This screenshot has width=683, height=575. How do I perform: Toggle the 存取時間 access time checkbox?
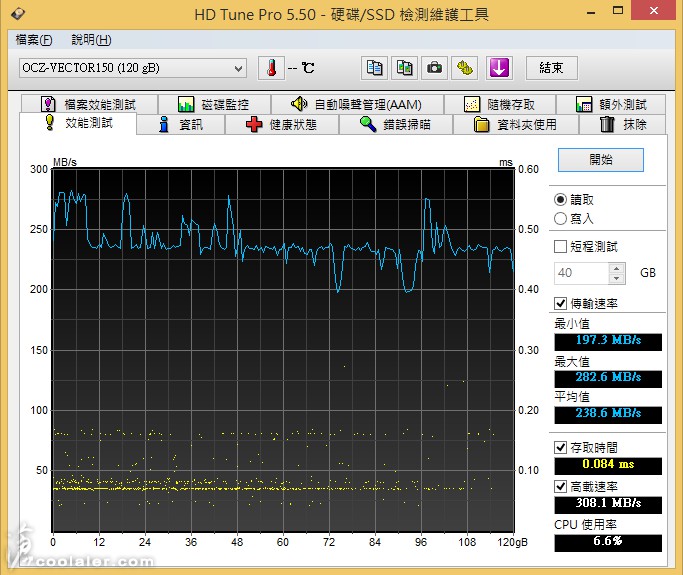pyautogui.click(x=560, y=447)
